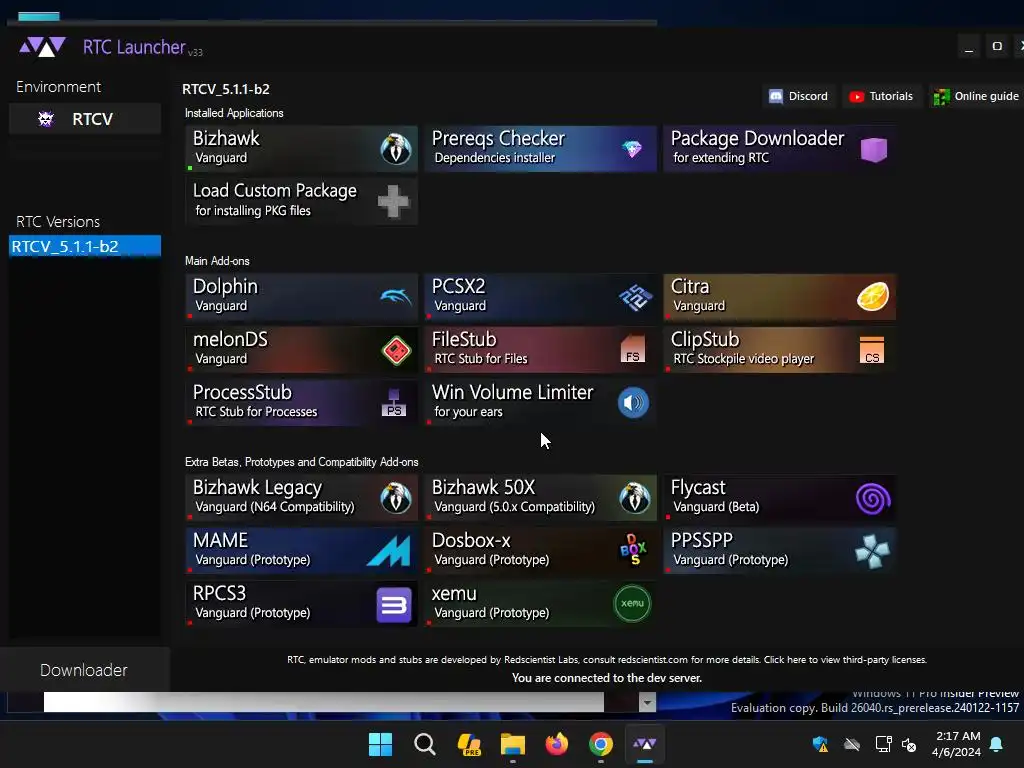Click the ClipStub CS icon
Image resolution: width=1024 pixels, height=768 pixels.
point(872,349)
